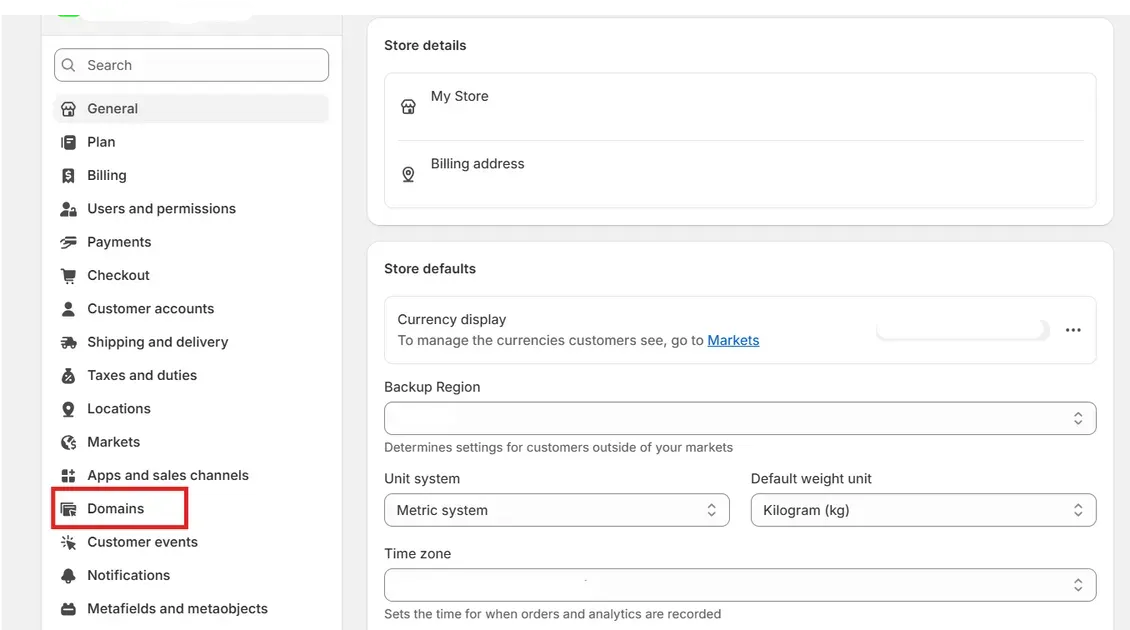Click the Domains icon in sidebar
This screenshot has width=1130, height=630.
[x=68, y=509]
